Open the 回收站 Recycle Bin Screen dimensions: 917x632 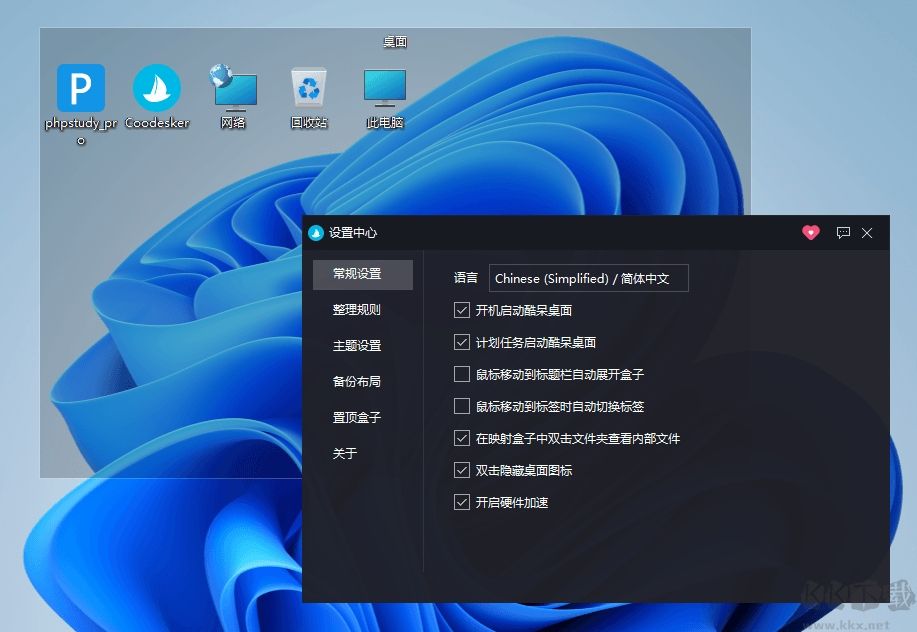tap(308, 88)
